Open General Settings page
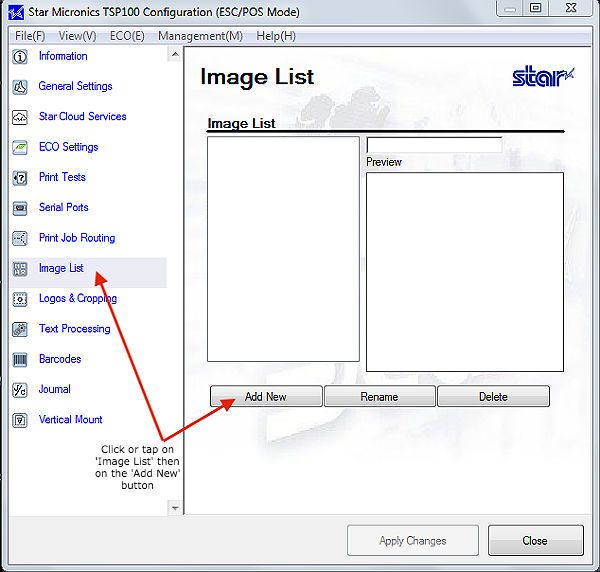Viewport: 600px width, 572px height. (75, 86)
